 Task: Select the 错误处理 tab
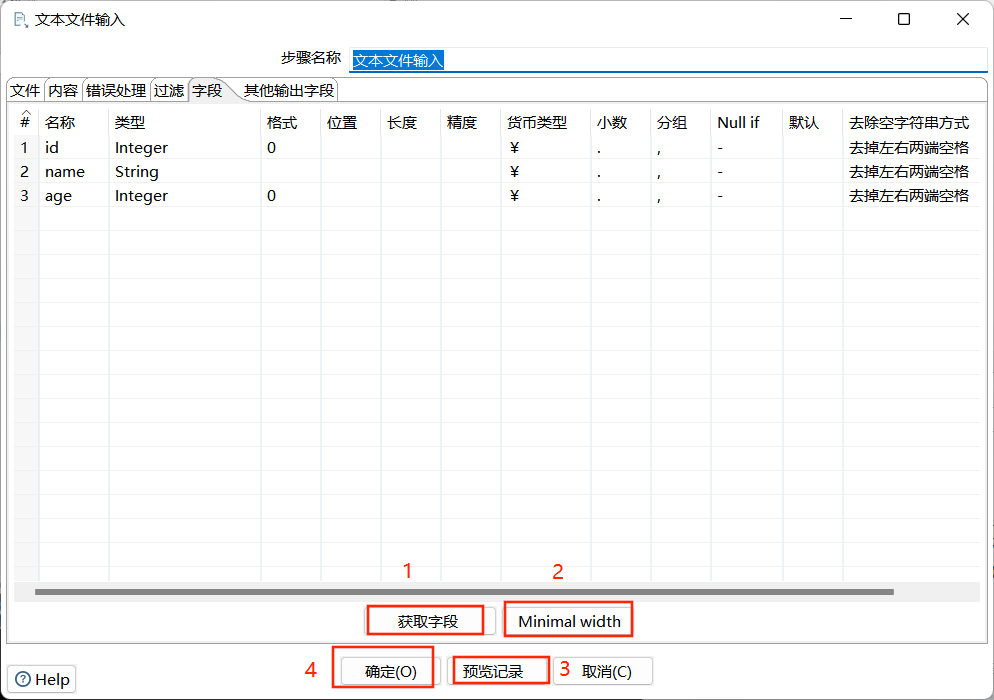[116, 91]
